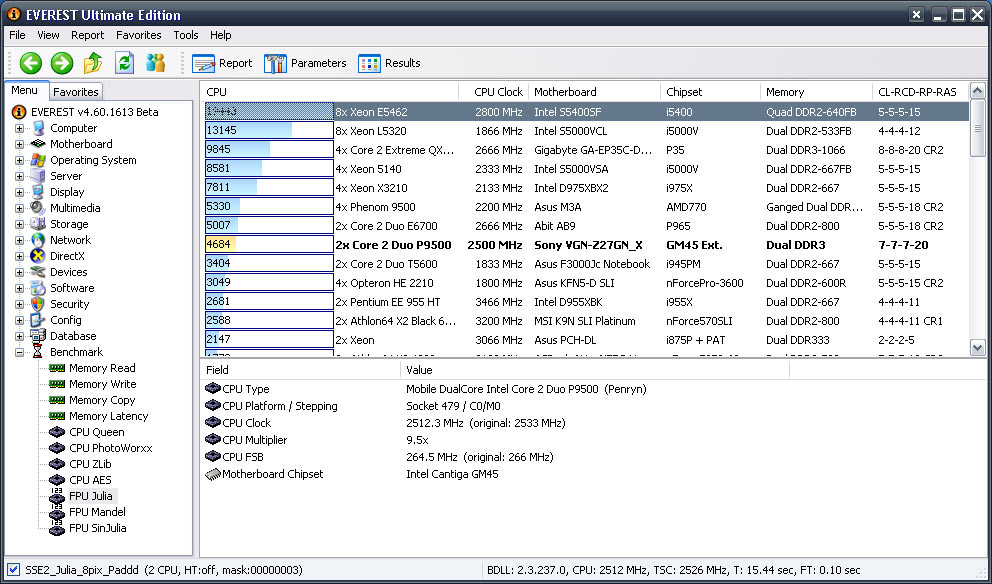
Task: Select the Config tree icon
Action: (38, 320)
